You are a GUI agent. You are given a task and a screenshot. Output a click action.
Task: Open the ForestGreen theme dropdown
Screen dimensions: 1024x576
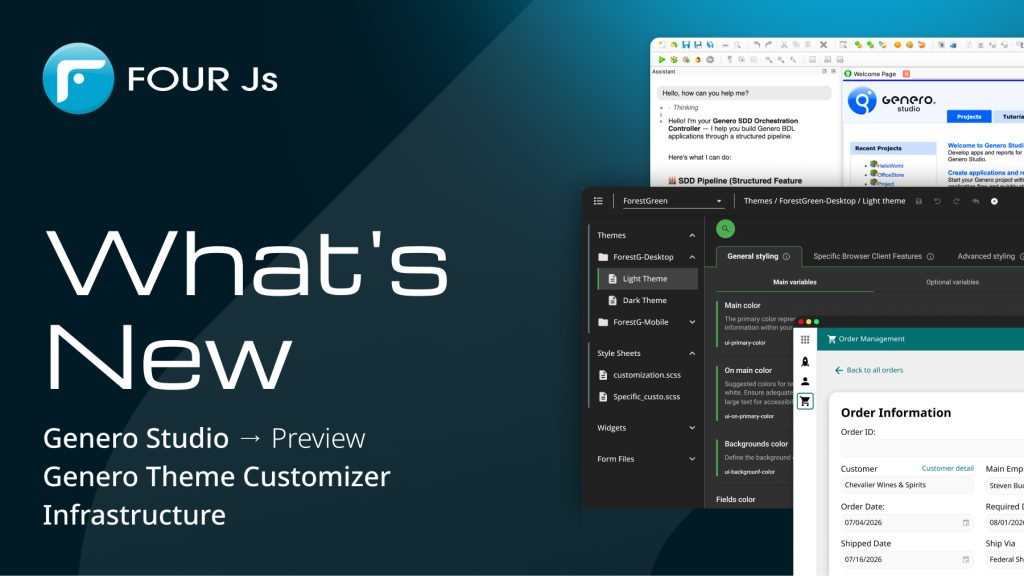(671, 201)
